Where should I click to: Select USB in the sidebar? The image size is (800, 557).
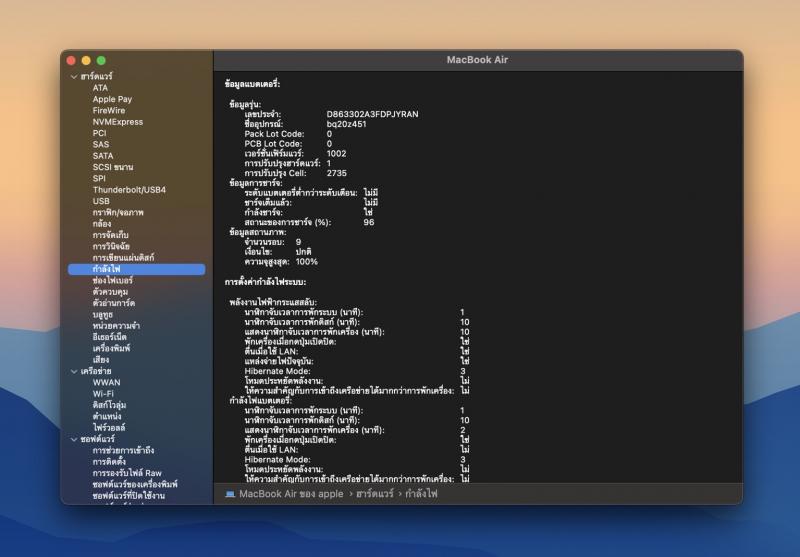[x=101, y=201]
